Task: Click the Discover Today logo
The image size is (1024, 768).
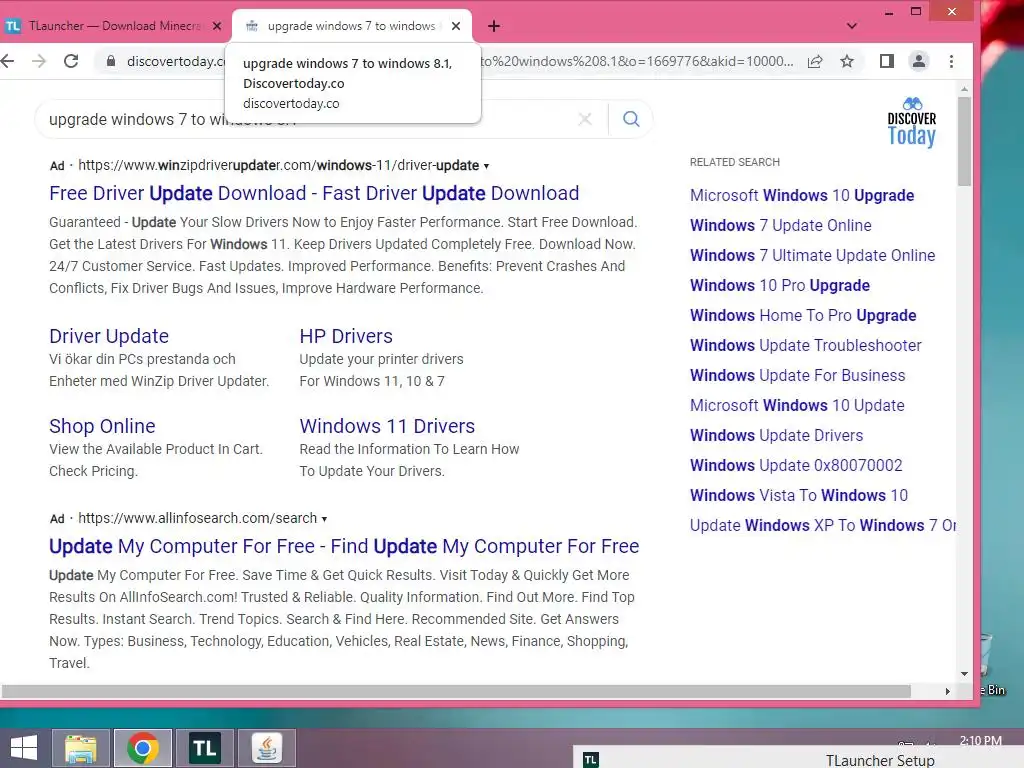Action: [912, 123]
